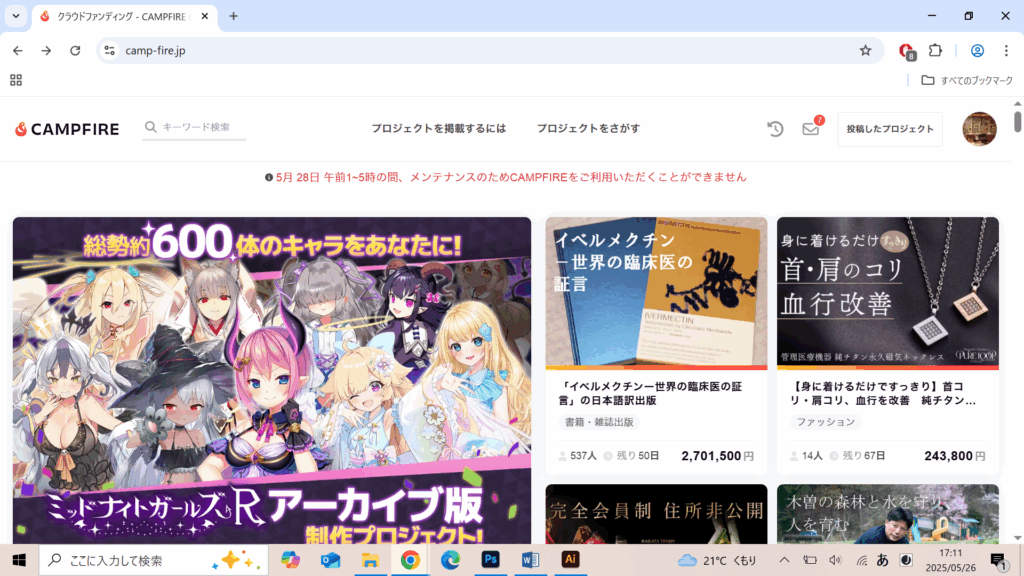Open the user avatar menu
This screenshot has width=1024, height=576.
pyautogui.click(x=979, y=129)
